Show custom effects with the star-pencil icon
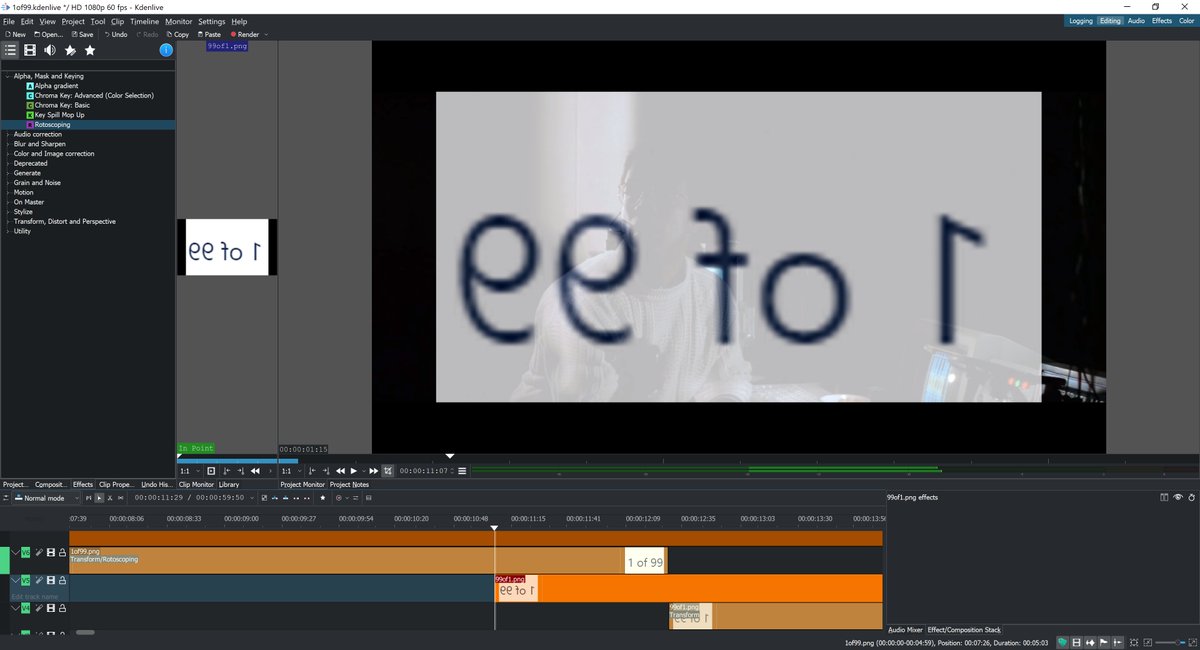This screenshot has height=650, width=1200. [x=70, y=50]
